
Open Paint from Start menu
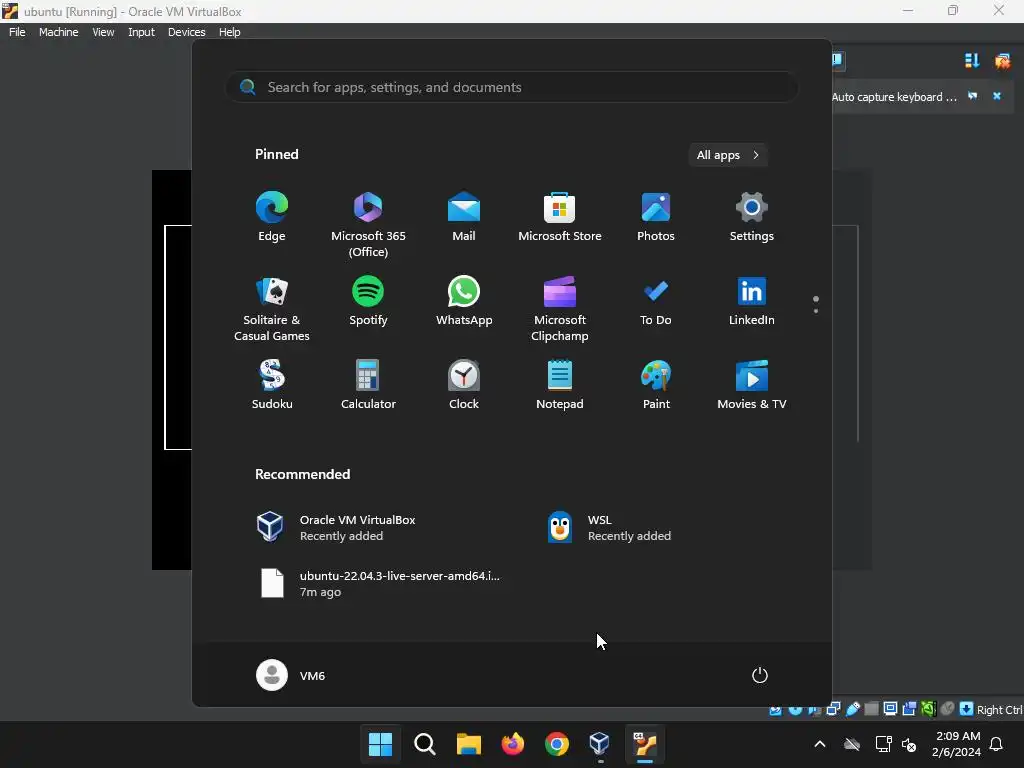(x=656, y=385)
